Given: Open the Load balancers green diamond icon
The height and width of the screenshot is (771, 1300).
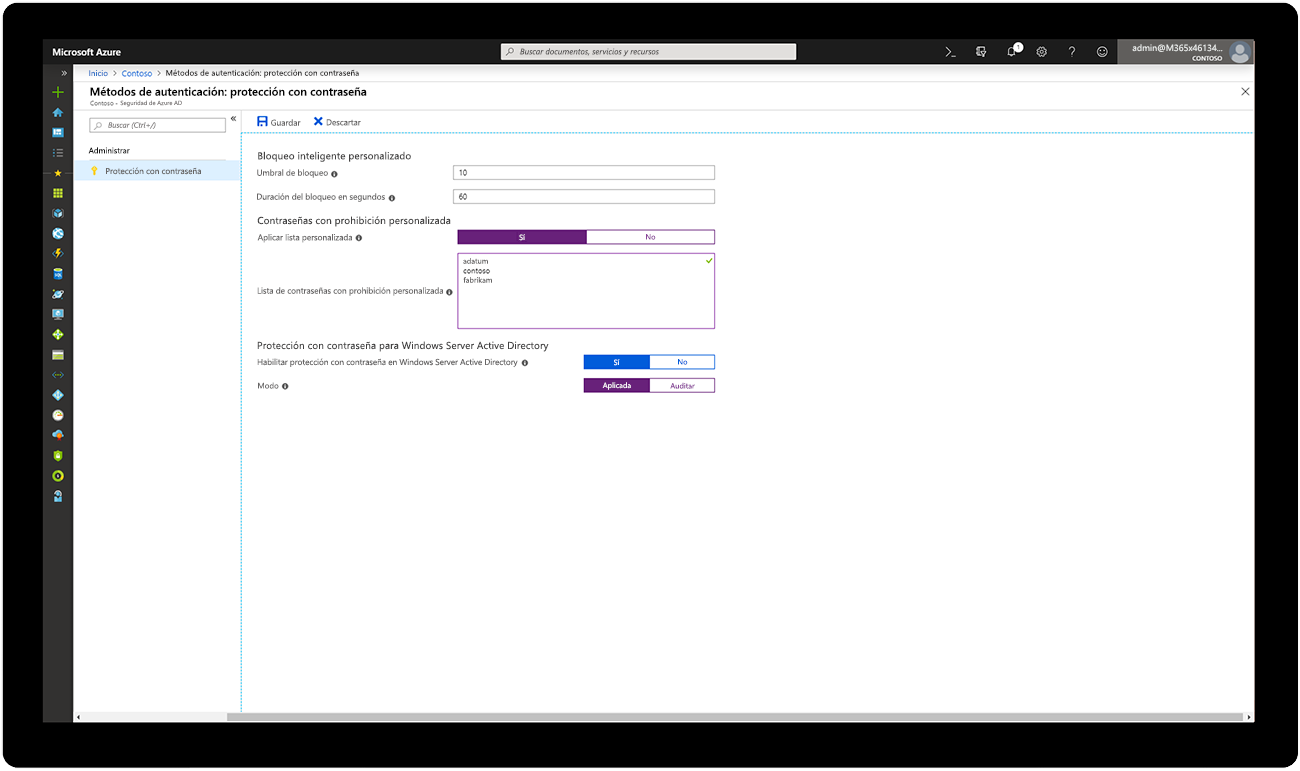Looking at the screenshot, I should pyautogui.click(x=58, y=334).
